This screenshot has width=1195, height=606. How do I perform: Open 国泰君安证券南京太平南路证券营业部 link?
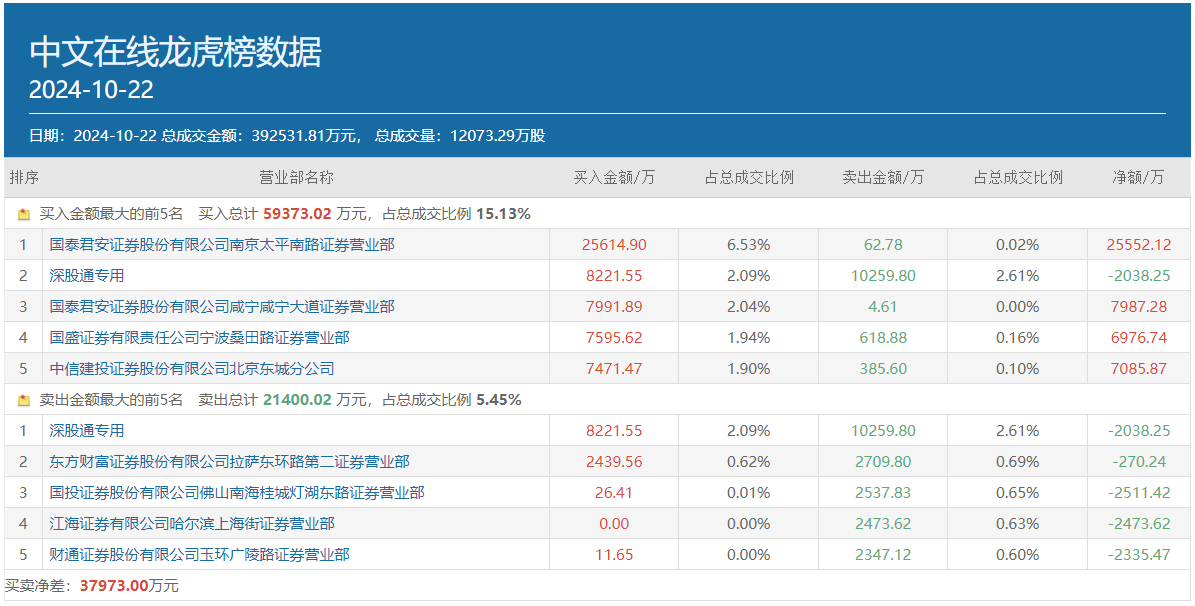pos(222,245)
